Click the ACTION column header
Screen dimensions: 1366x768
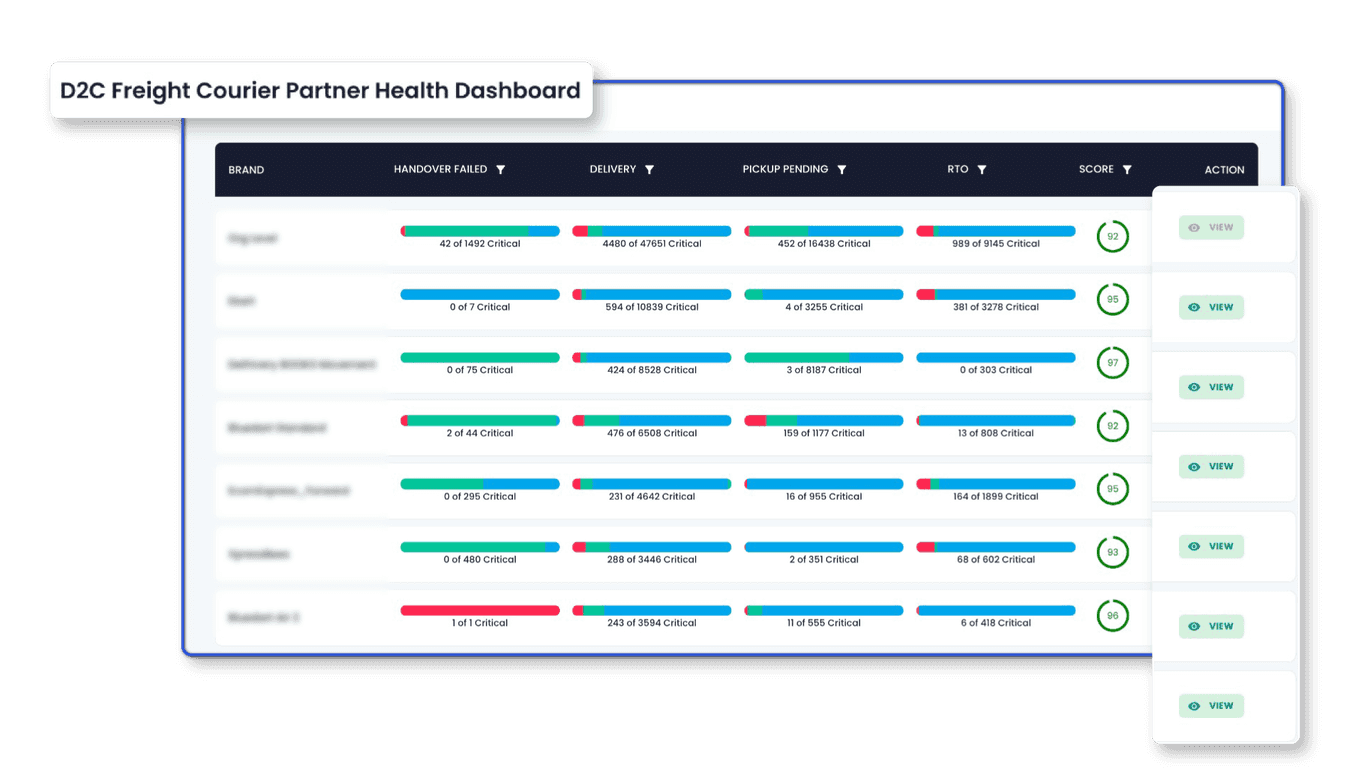[1224, 170]
